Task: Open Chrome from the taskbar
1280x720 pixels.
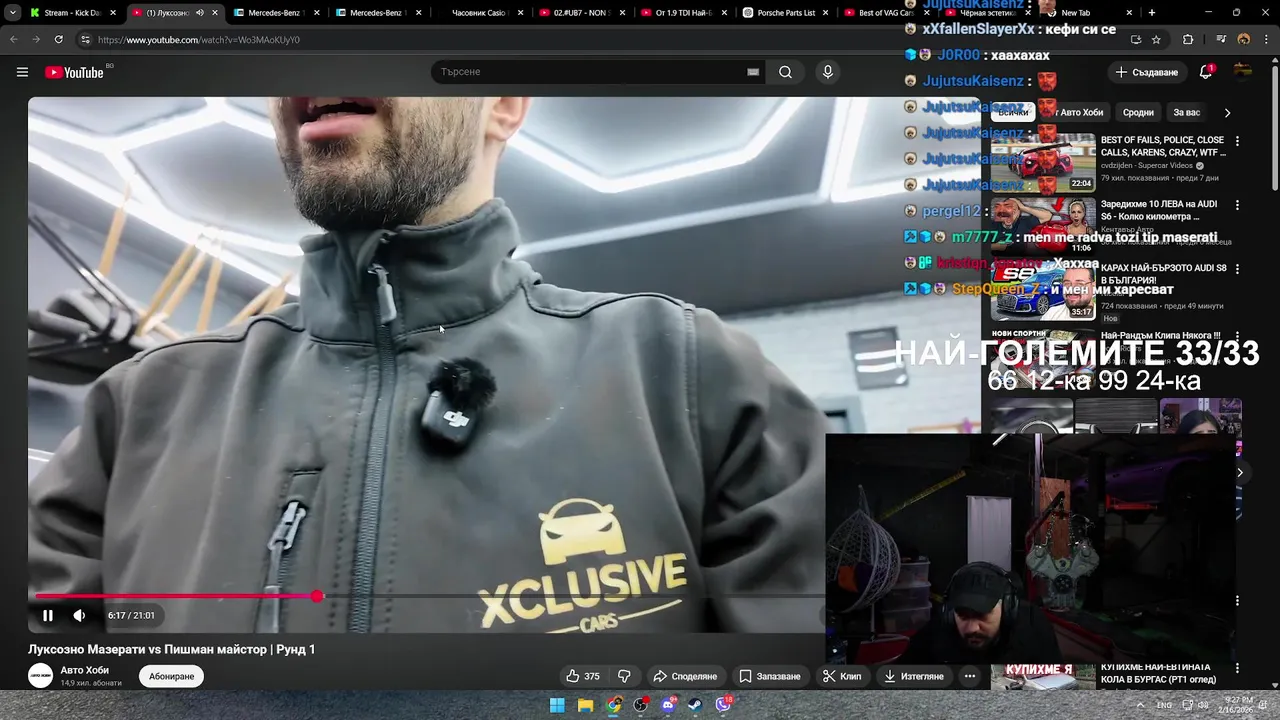Action: click(x=613, y=705)
